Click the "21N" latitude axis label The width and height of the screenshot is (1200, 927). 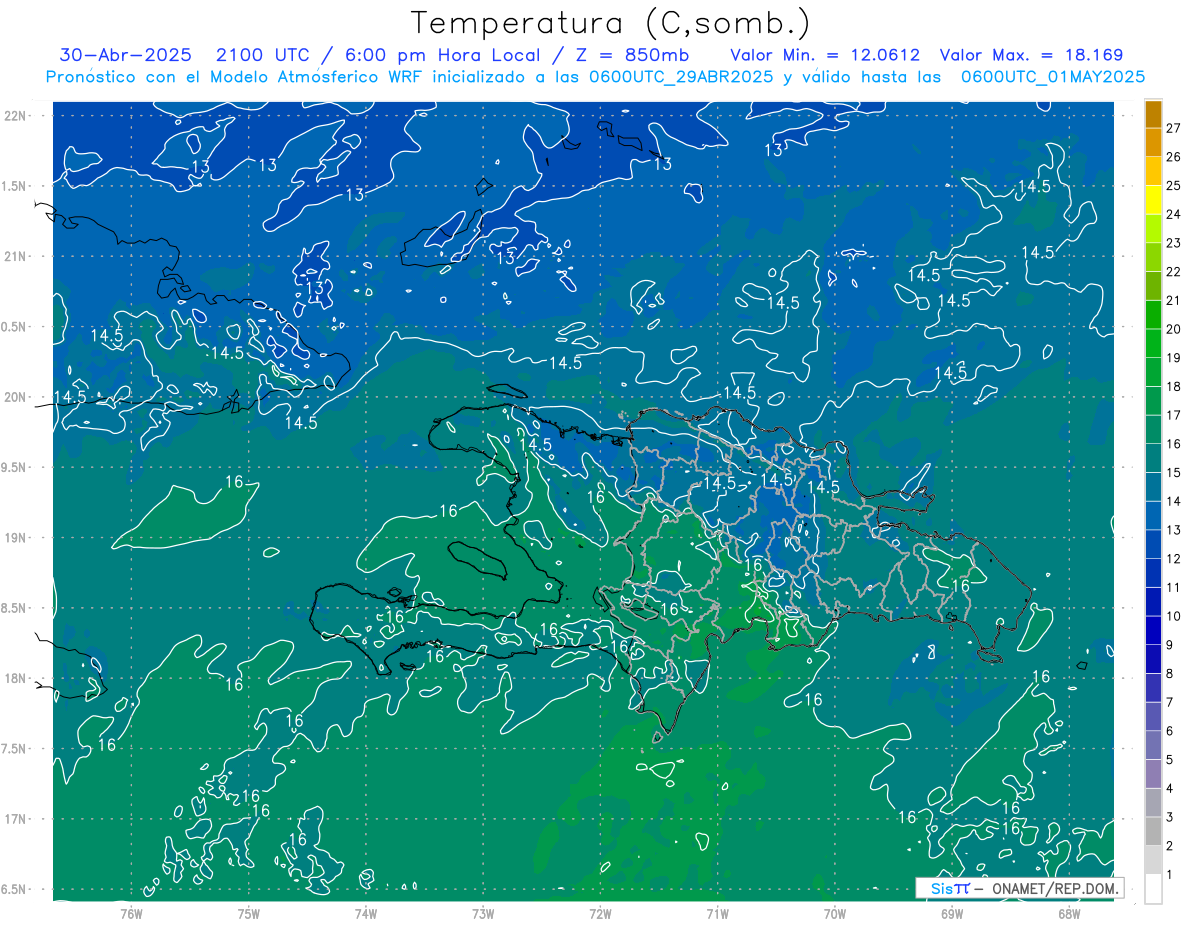point(16,256)
